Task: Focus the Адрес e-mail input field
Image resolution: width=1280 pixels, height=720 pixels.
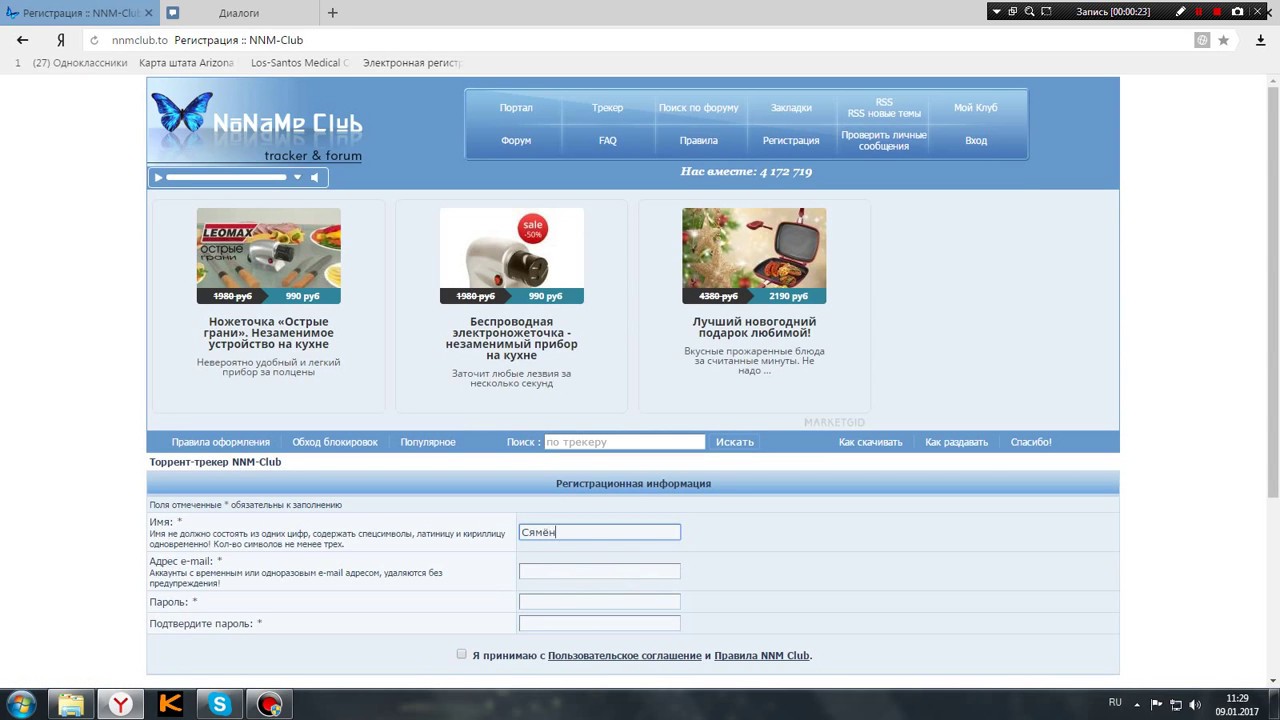Action: [x=599, y=571]
